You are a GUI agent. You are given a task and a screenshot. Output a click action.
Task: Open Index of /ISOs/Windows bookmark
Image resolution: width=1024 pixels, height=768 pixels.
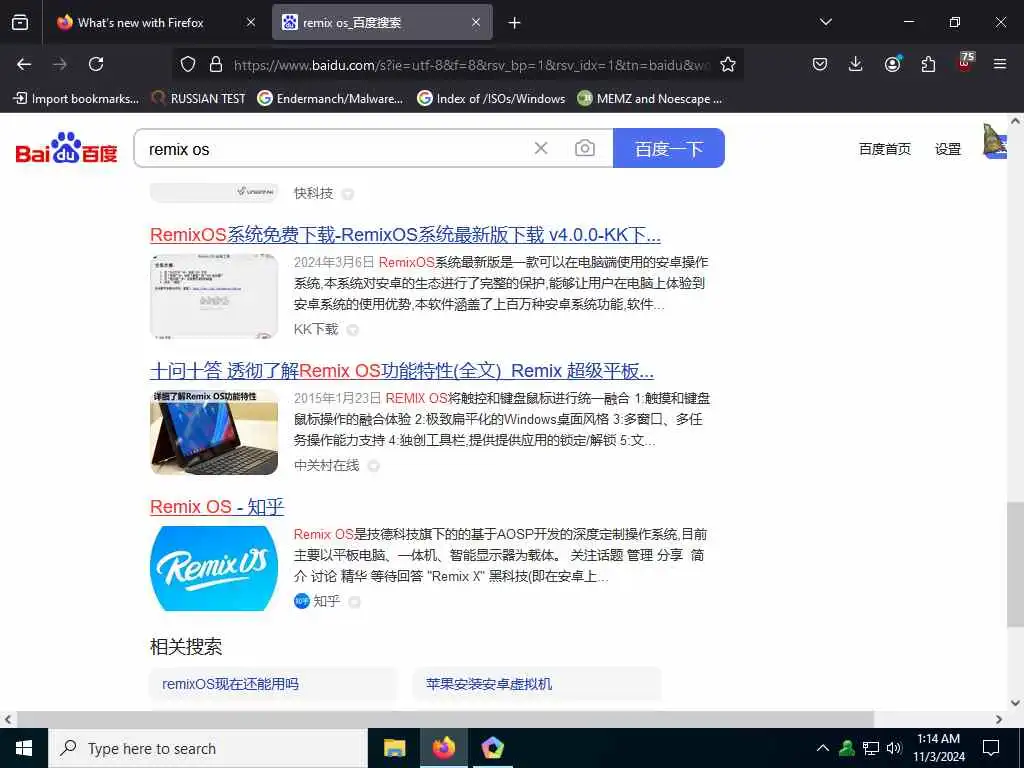[x=491, y=99]
